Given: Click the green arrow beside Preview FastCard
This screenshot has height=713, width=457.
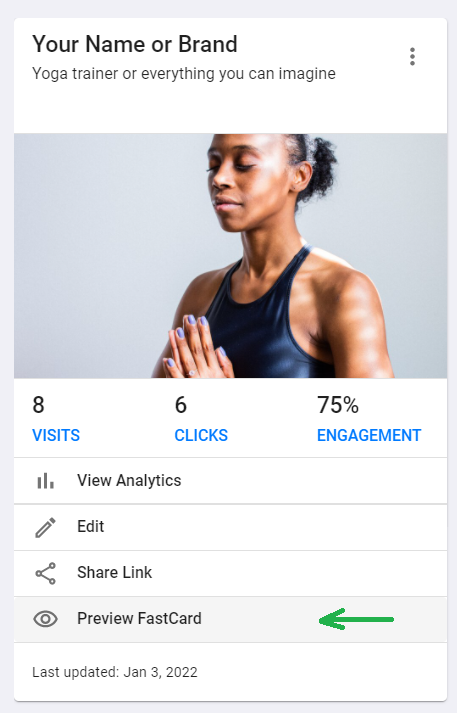Looking at the screenshot, I should coord(356,619).
